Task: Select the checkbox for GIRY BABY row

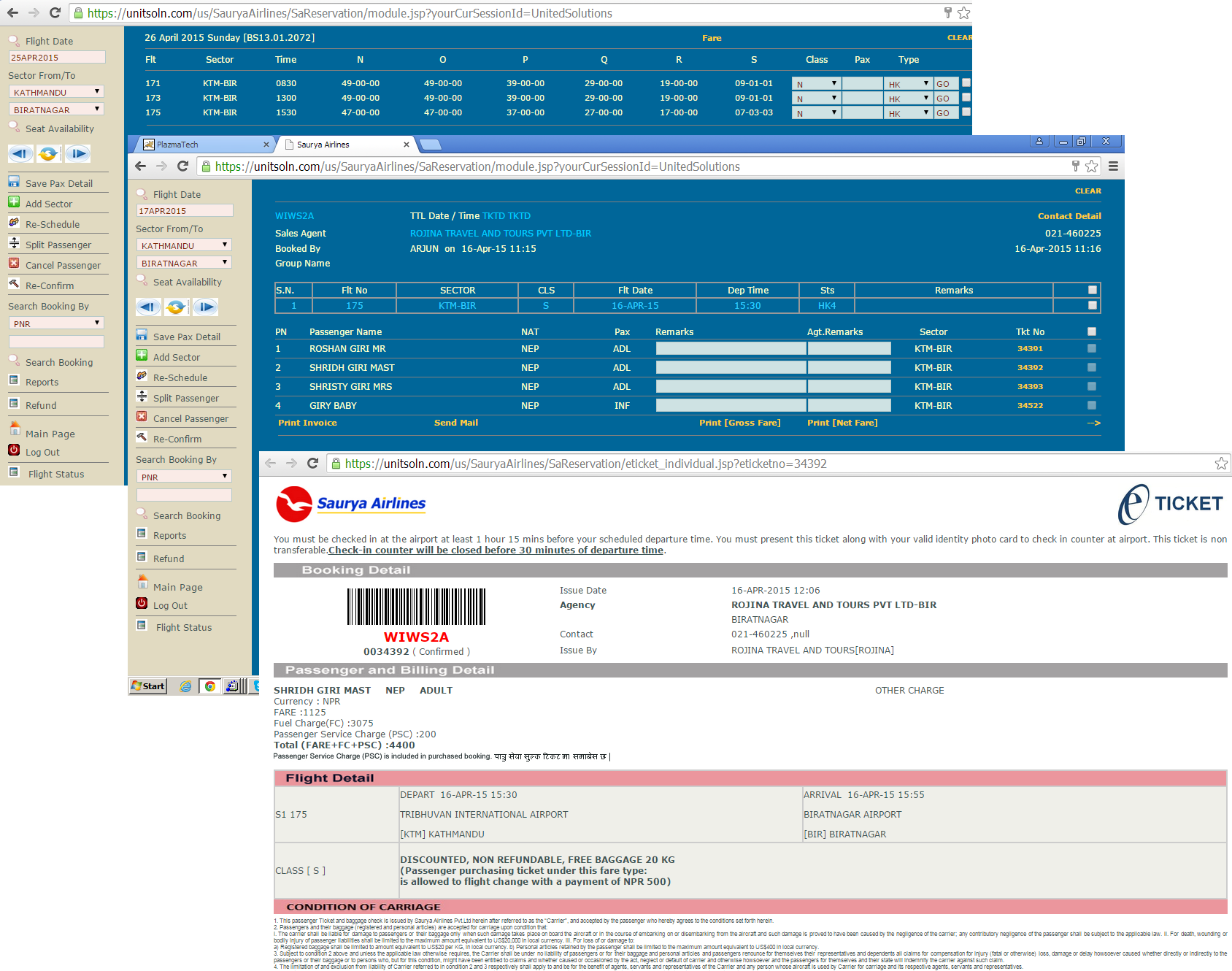Action: [x=1092, y=406]
